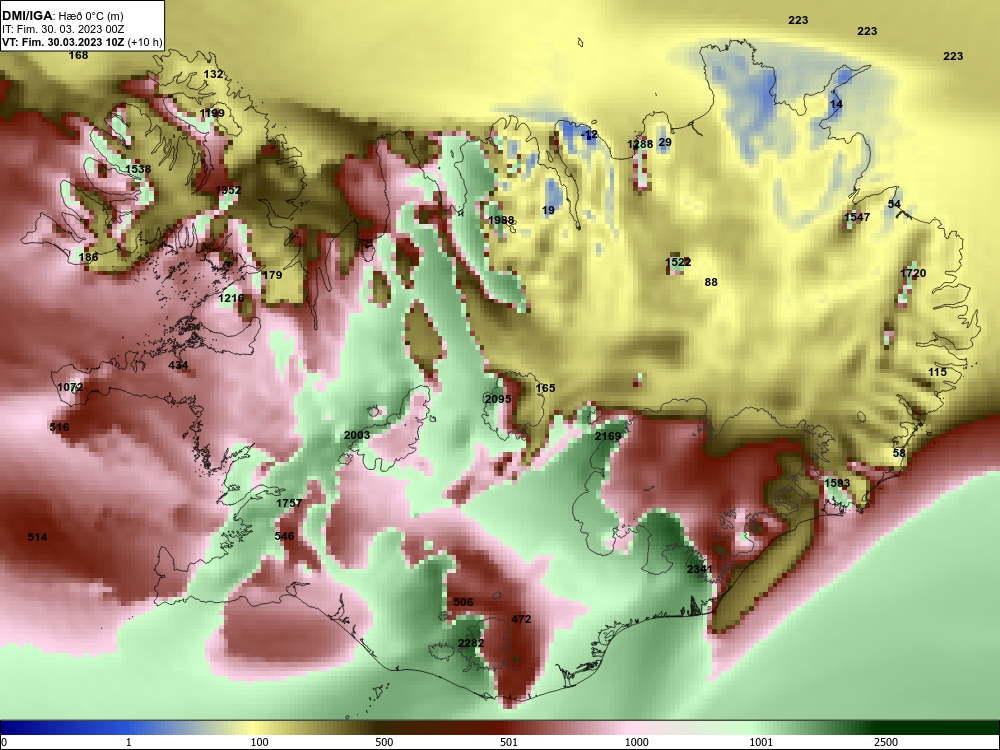Click the value 1522
This screenshot has height=750, width=1000.
click(x=678, y=262)
